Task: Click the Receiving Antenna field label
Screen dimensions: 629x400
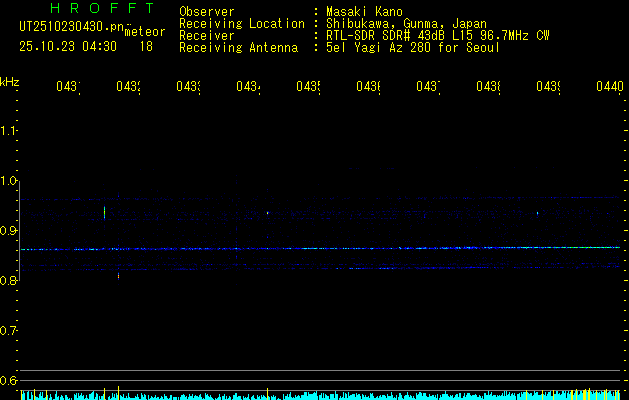Action: pyautogui.click(x=238, y=48)
